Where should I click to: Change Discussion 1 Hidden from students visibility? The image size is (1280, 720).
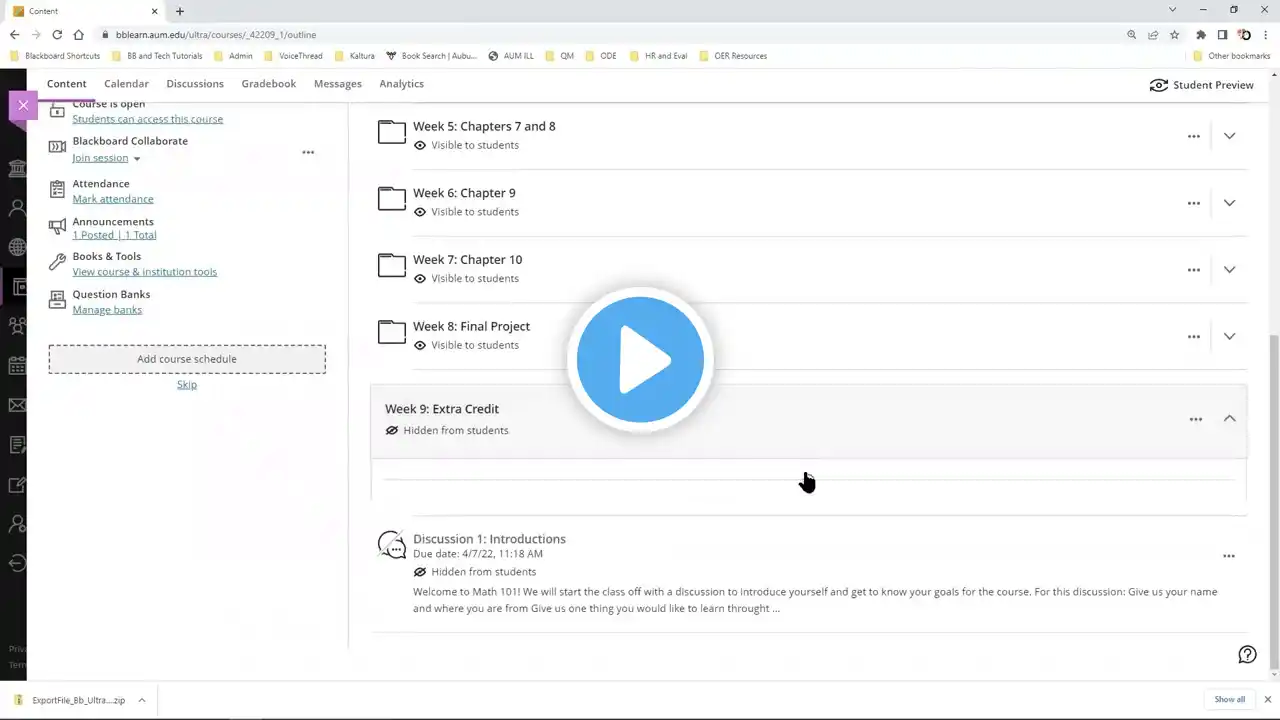pos(475,572)
